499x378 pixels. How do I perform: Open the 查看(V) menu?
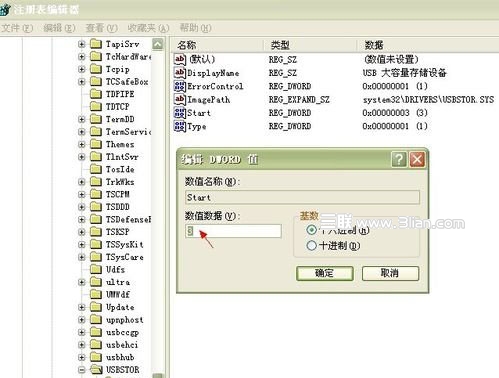tap(102, 28)
